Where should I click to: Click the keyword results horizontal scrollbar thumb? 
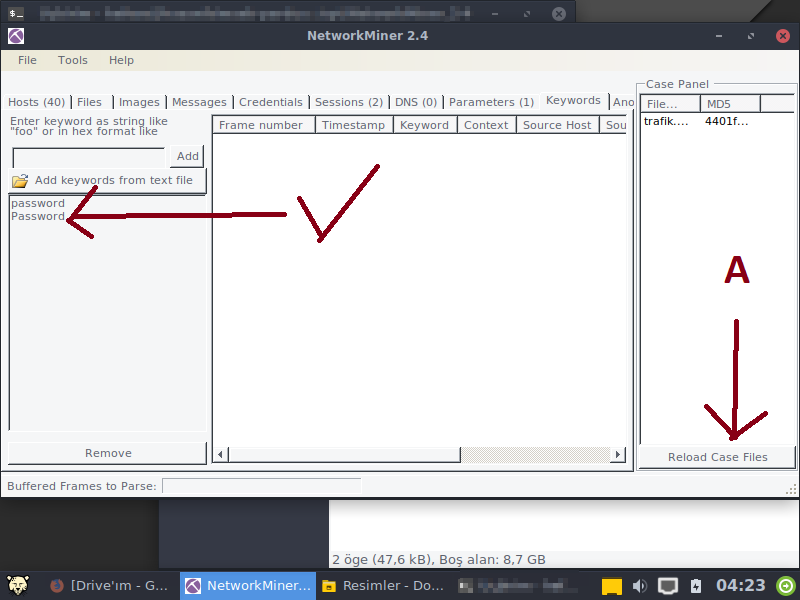pyautogui.click(x=344, y=454)
